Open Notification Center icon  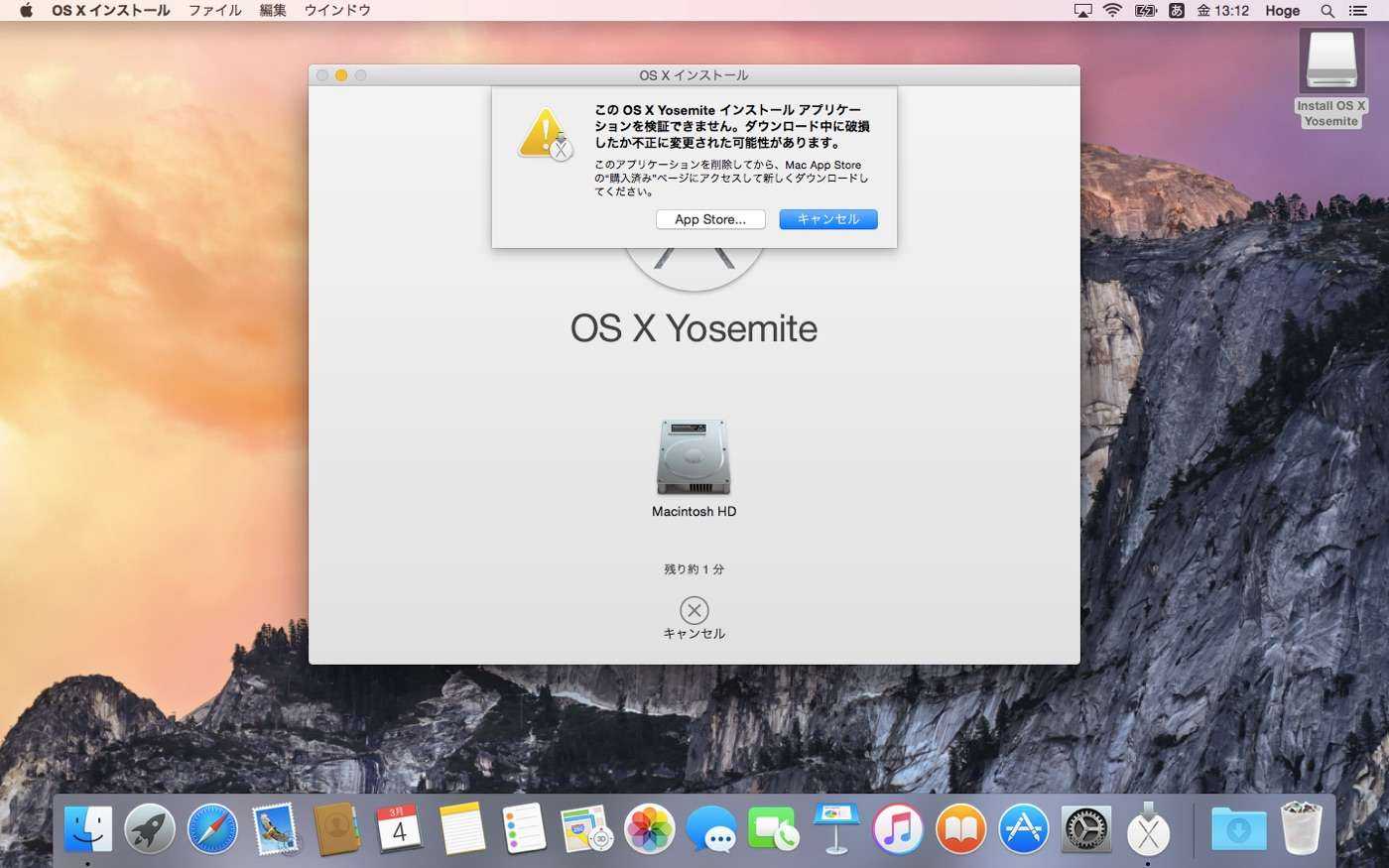coord(1358,11)
